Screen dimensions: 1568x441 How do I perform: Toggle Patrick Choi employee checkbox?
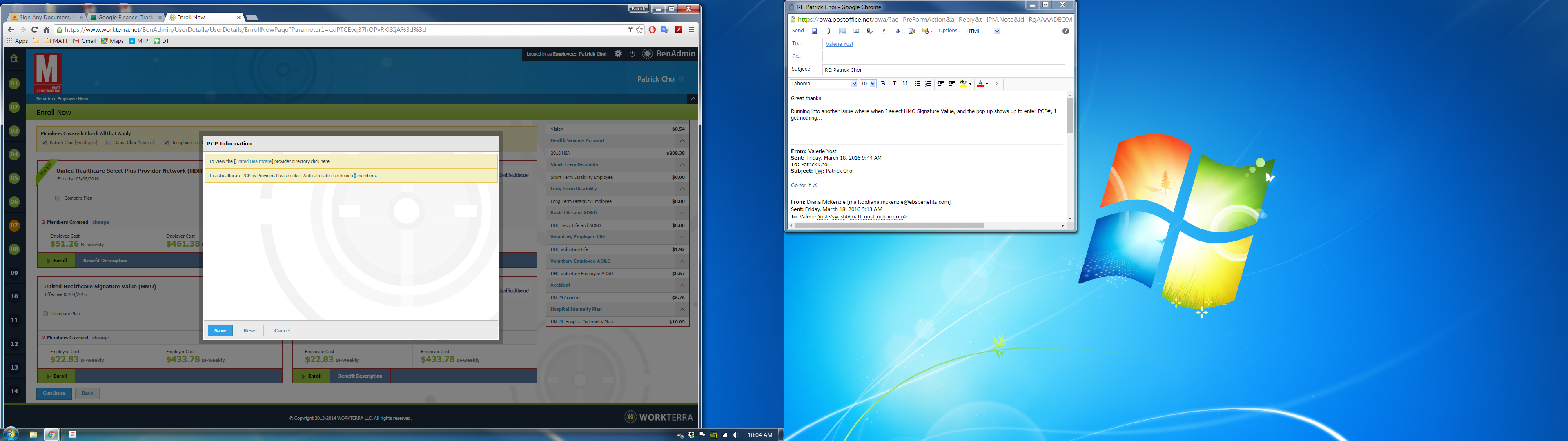(44, 143)
